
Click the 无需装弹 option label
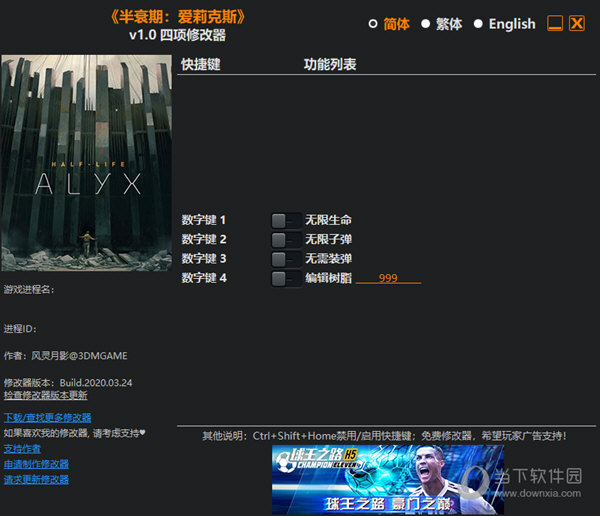pyautogui.click(x=328, y=259)
